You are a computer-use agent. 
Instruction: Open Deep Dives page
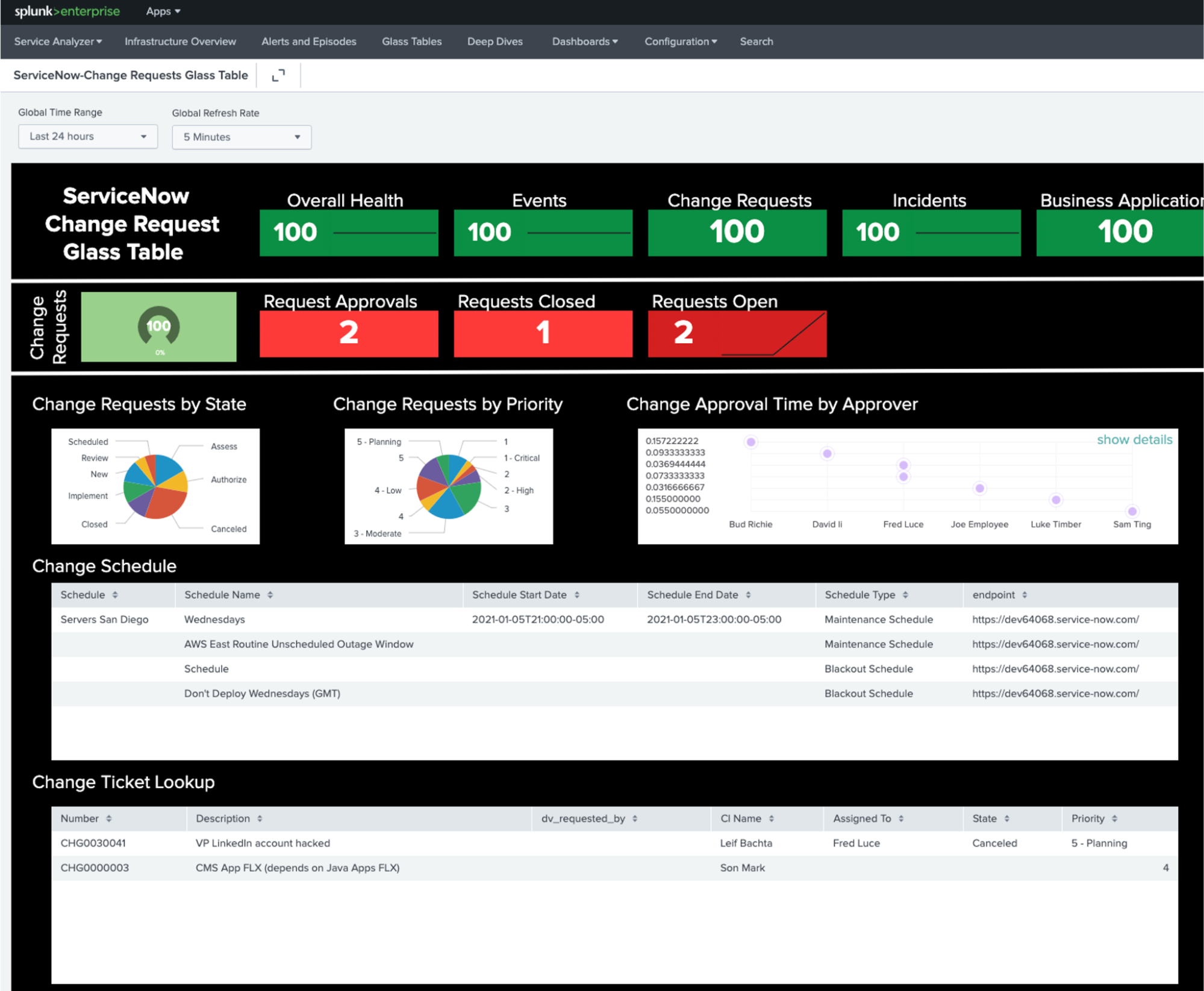pos(495,42)
